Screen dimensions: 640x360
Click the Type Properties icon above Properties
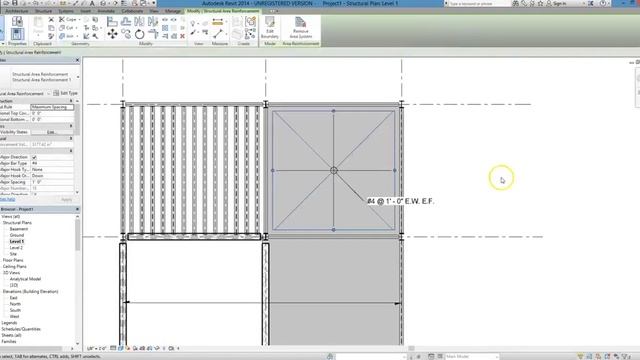coord(17,21)
